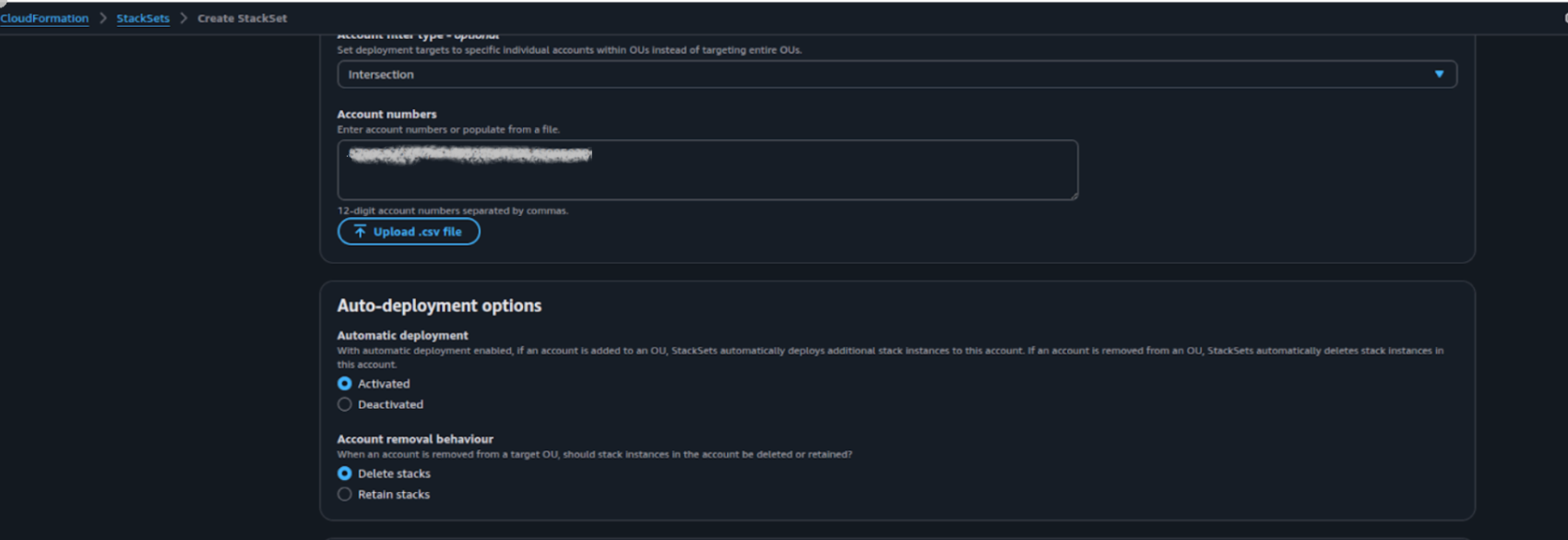Select the Activated radio button
The height and width of the screenshot is (540, 1568).
point(345,384)
